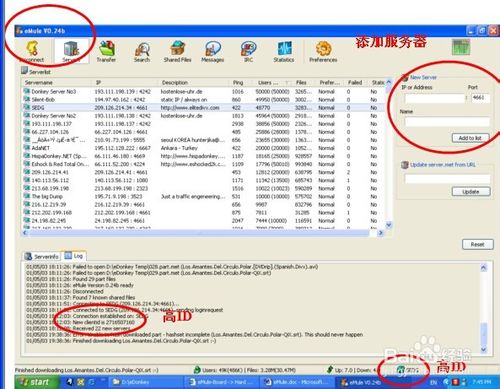Open the Windows start button

37,382
